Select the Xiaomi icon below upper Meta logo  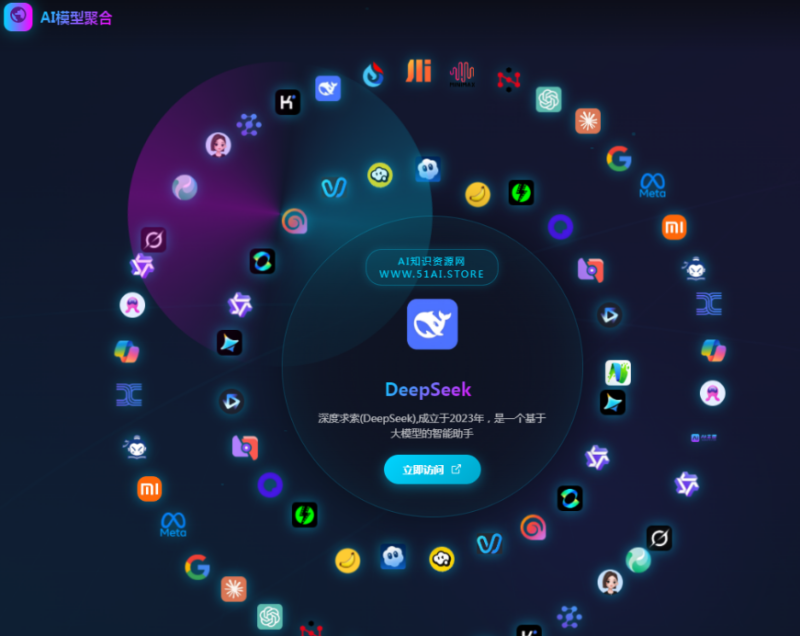click(x=674, y=227)
